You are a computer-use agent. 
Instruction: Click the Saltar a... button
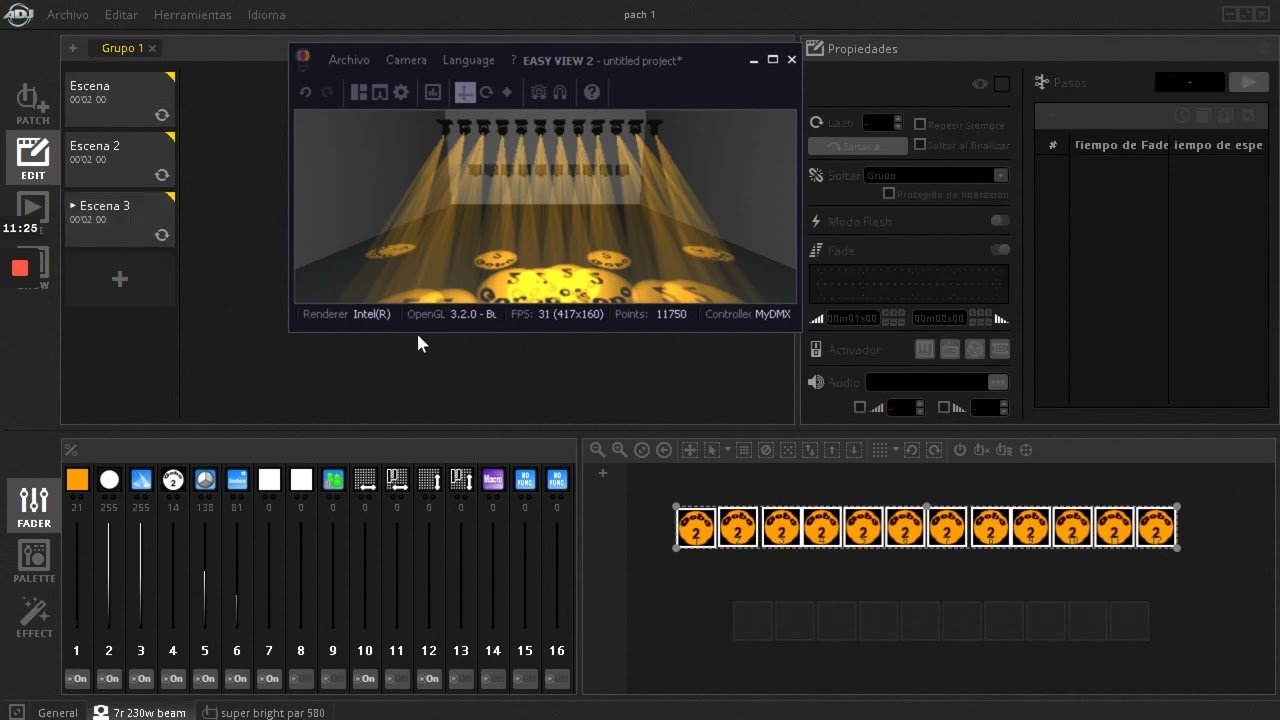coord(858,146)
